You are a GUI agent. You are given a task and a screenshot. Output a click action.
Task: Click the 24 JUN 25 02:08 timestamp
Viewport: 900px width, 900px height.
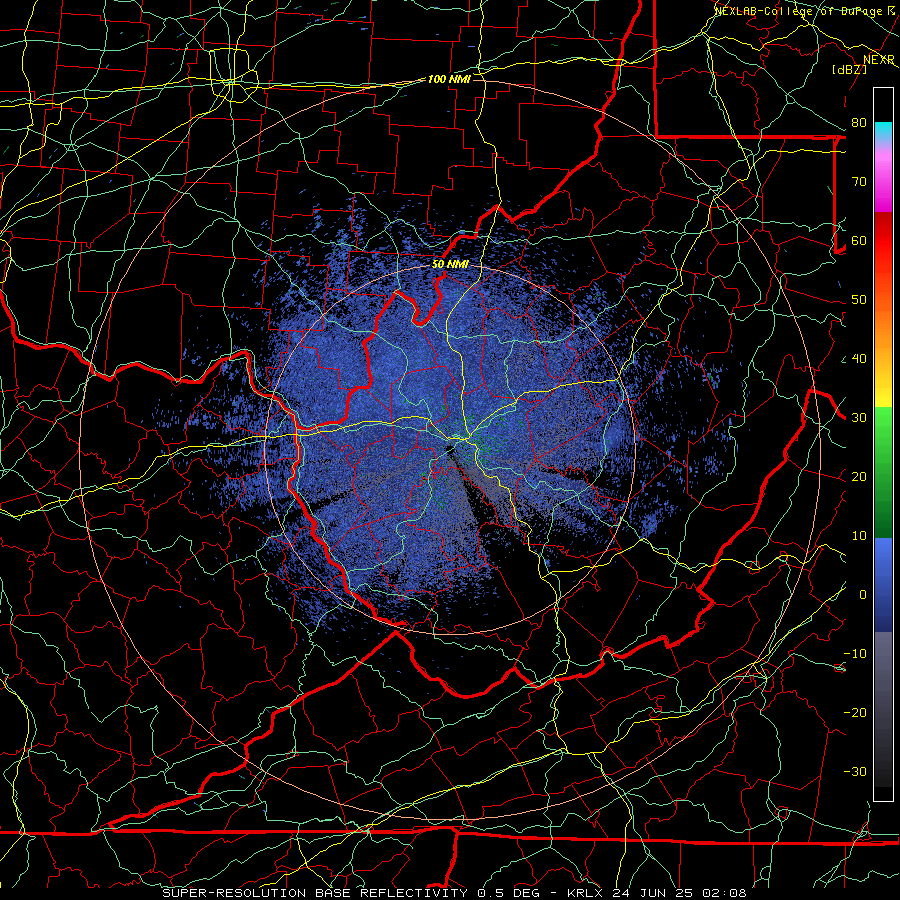(x=679, y=893)
